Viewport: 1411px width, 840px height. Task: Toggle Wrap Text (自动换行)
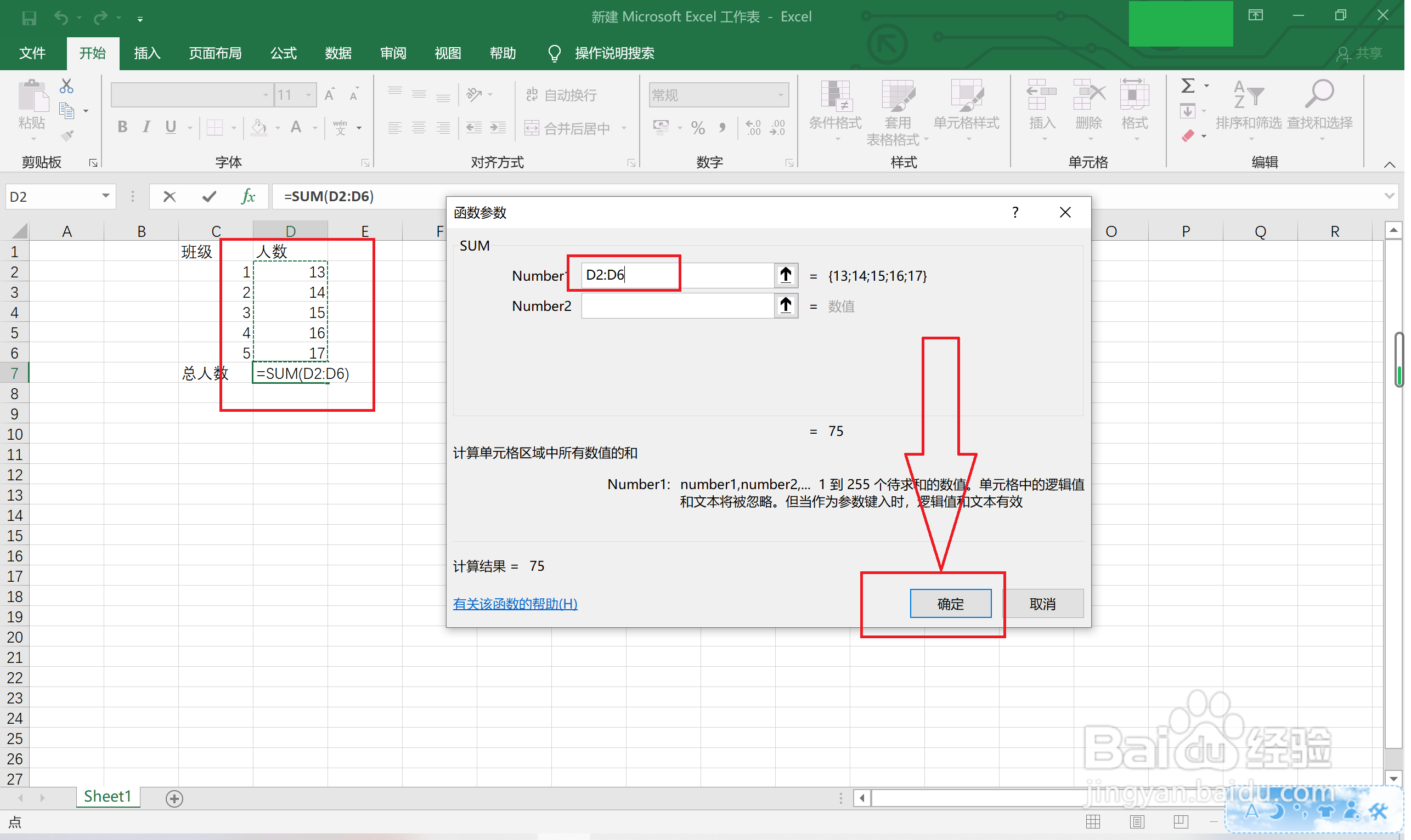click(563, 95)
